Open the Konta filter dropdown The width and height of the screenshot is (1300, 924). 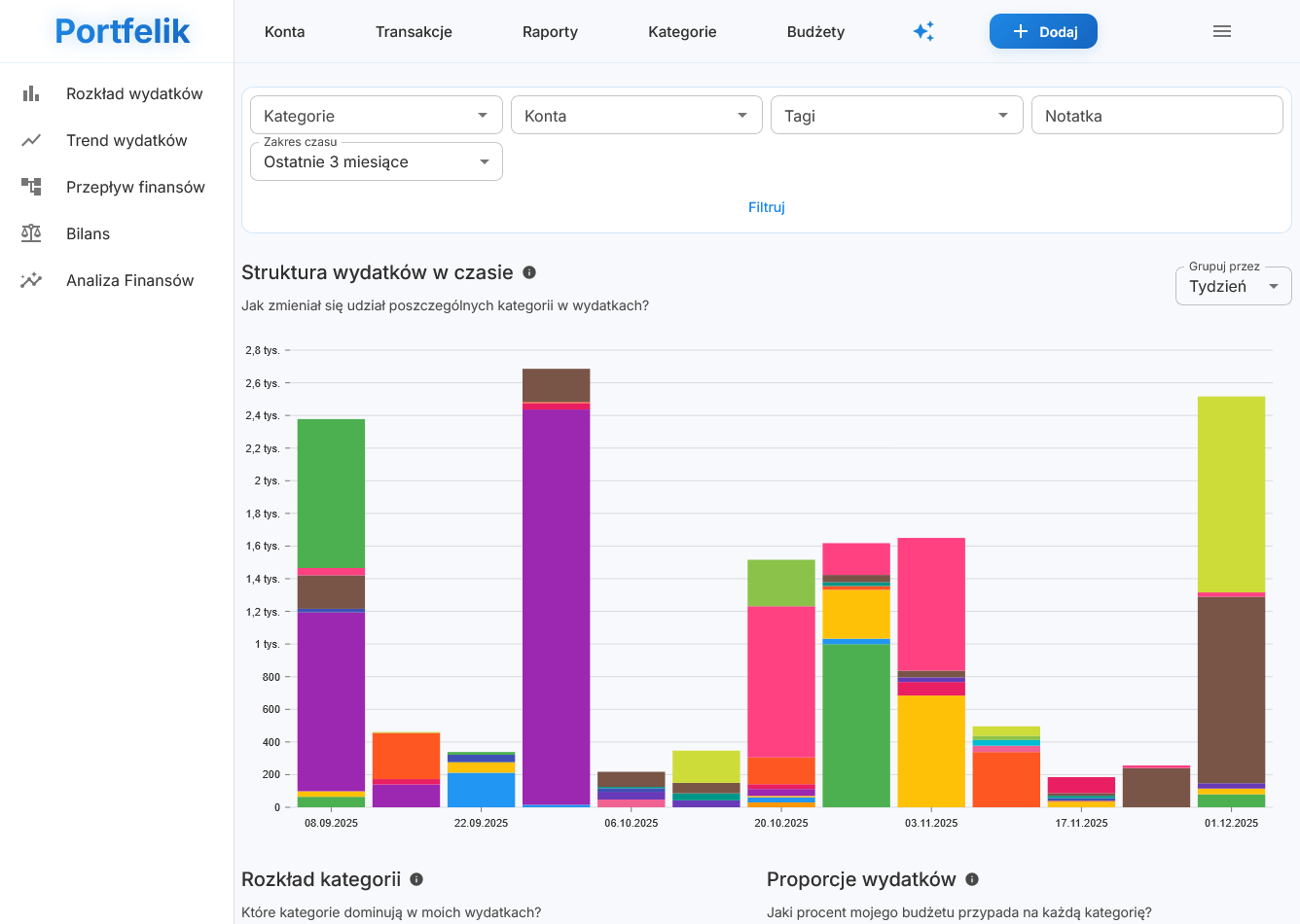coord(635,116)
